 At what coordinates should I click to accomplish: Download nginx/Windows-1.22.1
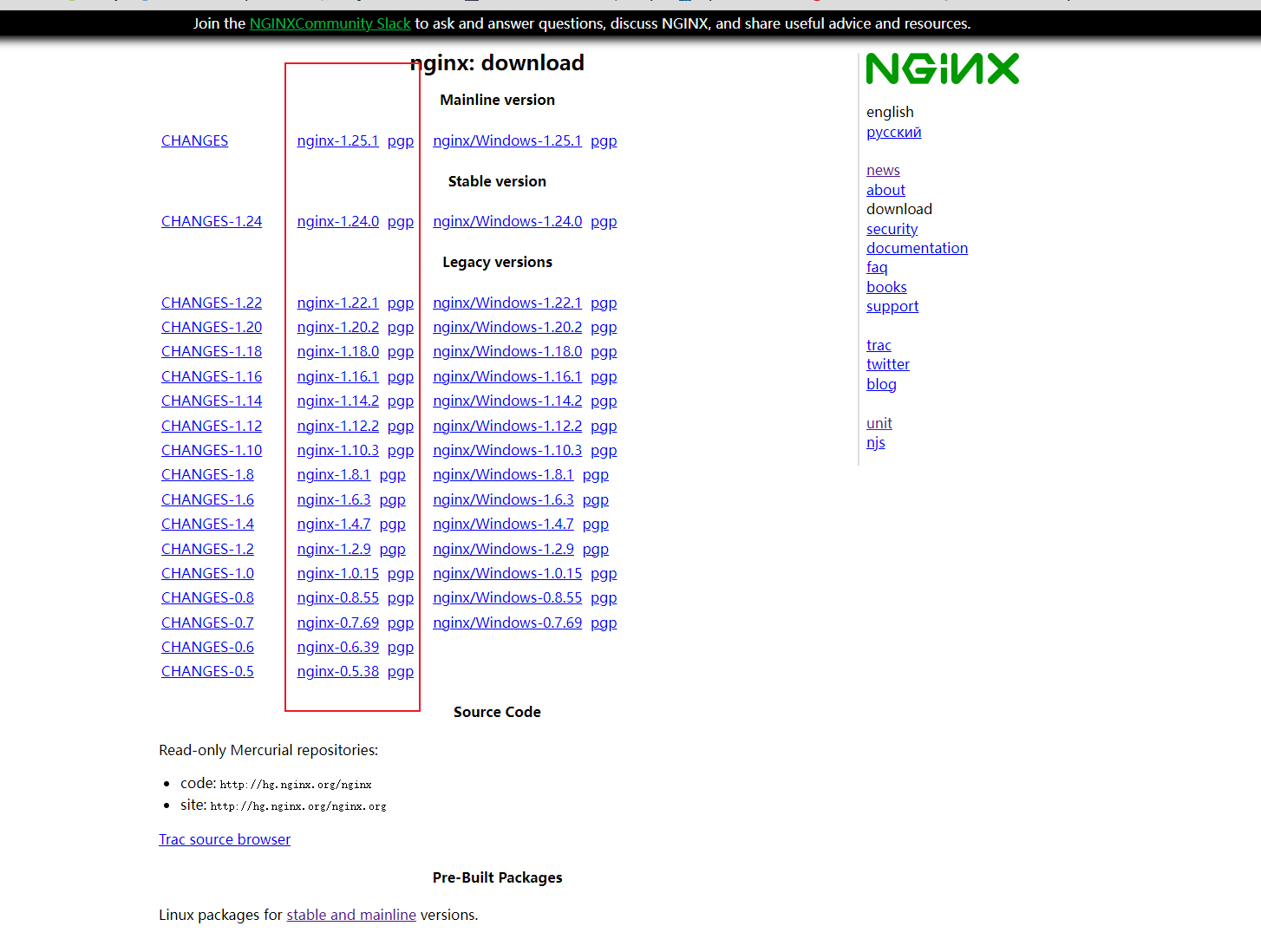point(507,303)
